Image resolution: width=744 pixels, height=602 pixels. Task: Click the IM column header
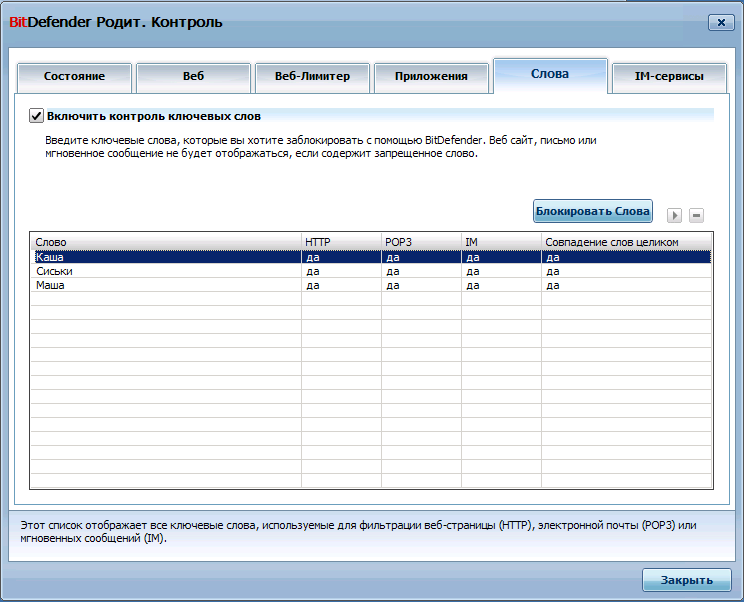501,242
